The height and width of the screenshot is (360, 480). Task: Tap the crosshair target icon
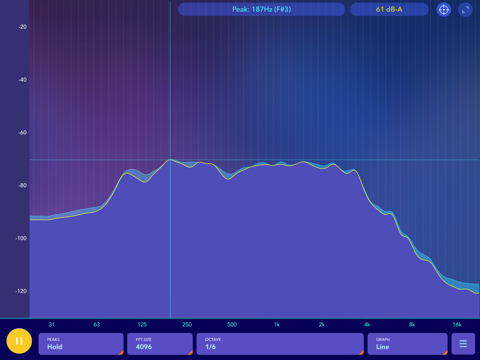click(444, 10)
